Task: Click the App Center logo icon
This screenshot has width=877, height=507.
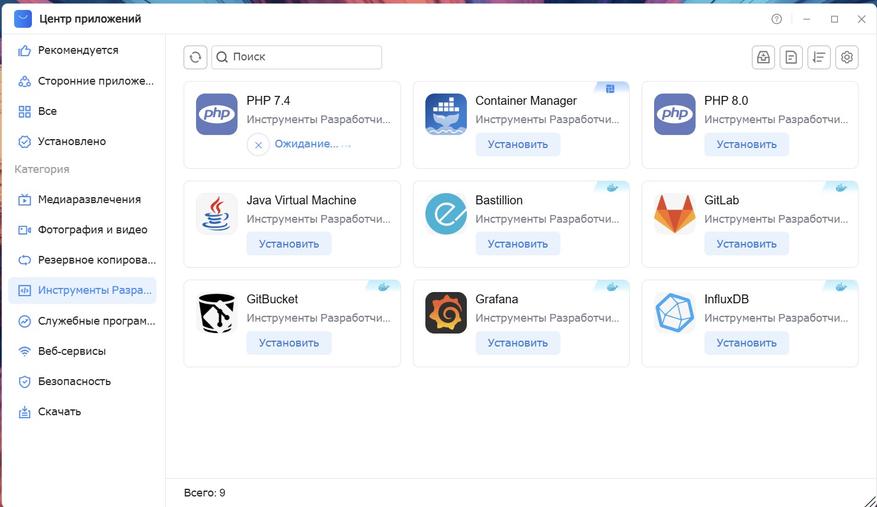Action: click(23, 19)
